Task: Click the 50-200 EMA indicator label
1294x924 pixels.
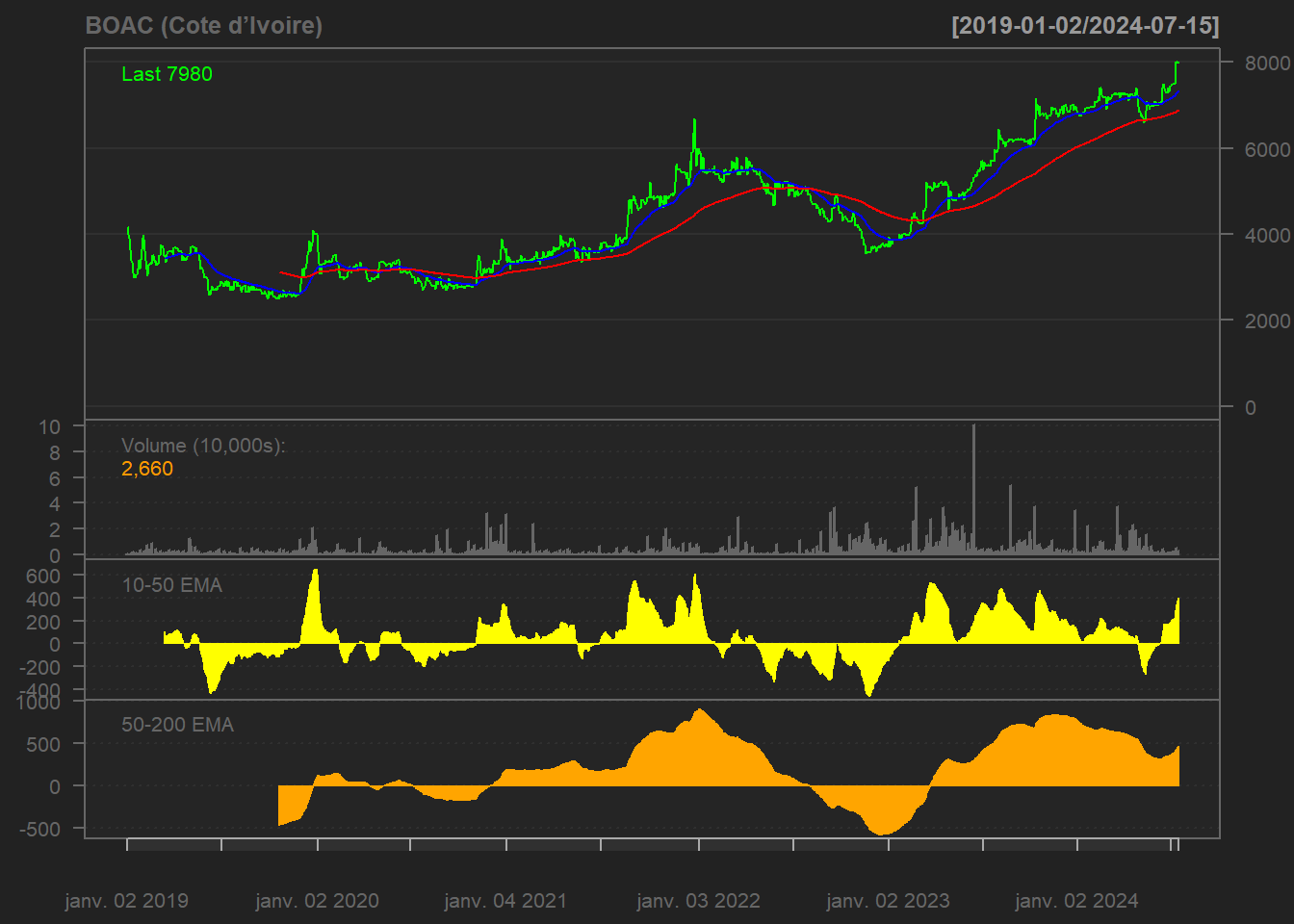Action: pos(177,725)
